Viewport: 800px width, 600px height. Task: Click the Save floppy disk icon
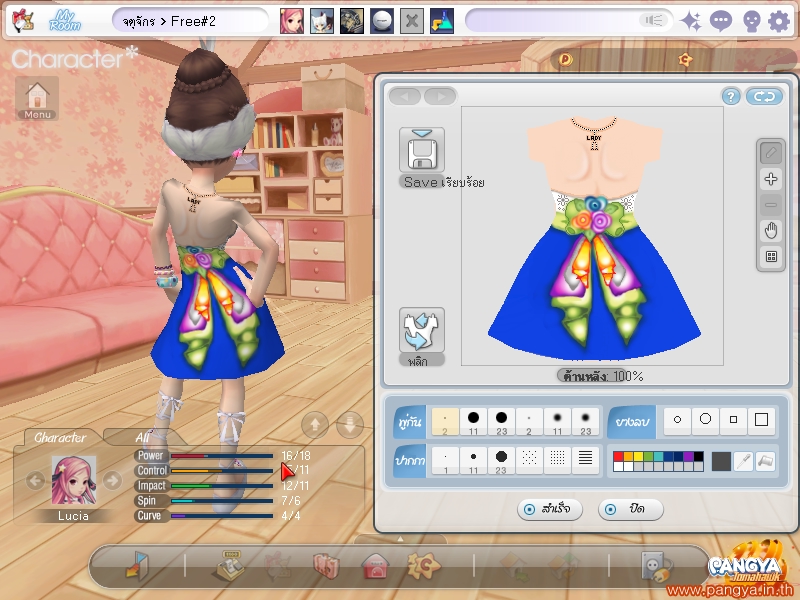pyautogui.click(x=421, y=150)
